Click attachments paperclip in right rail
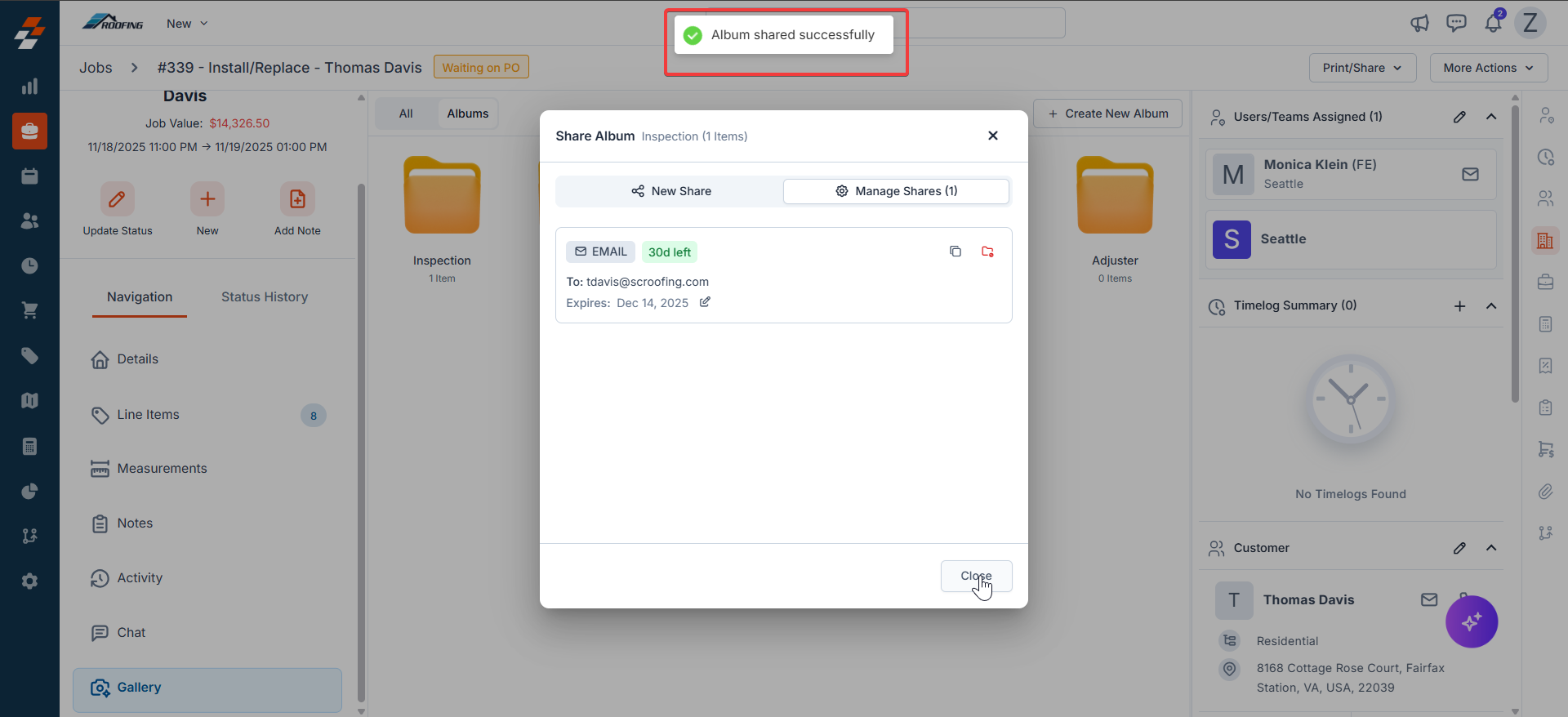This screenshot has height=717, width=1568. tap(1545, 491)
